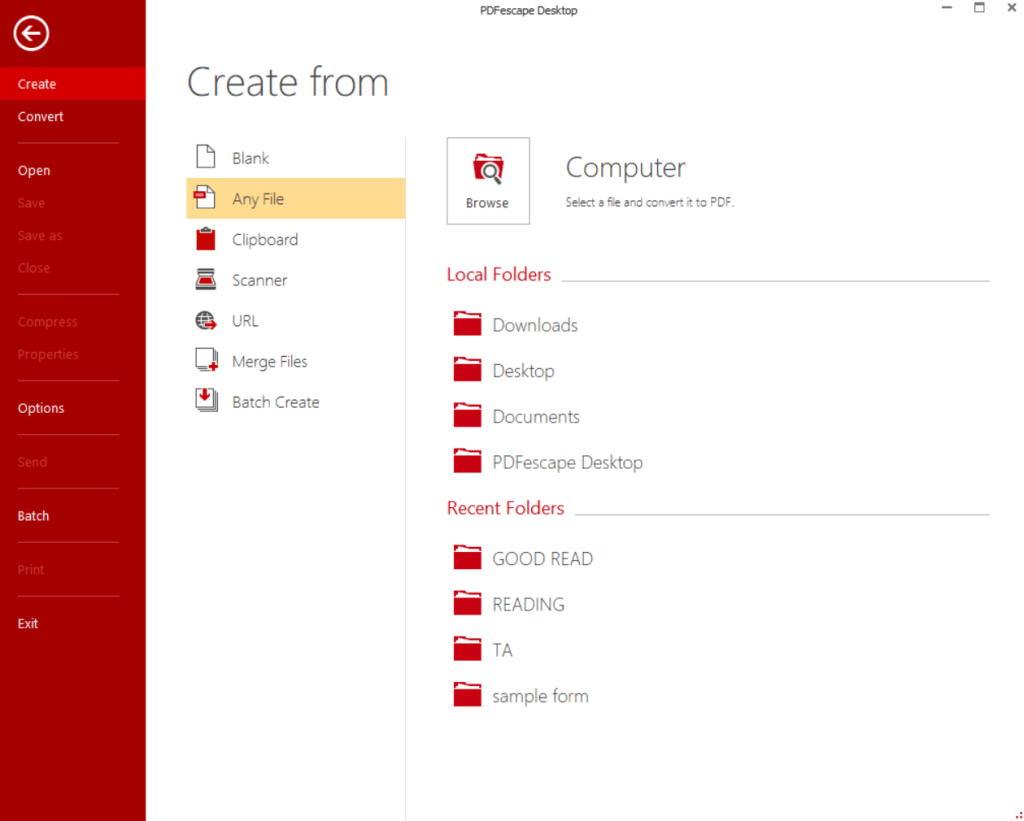This screenshot has width=1024, height=821.
Task: Select the Any File option label
Action: pyautogui.click(x=258, y=199)
